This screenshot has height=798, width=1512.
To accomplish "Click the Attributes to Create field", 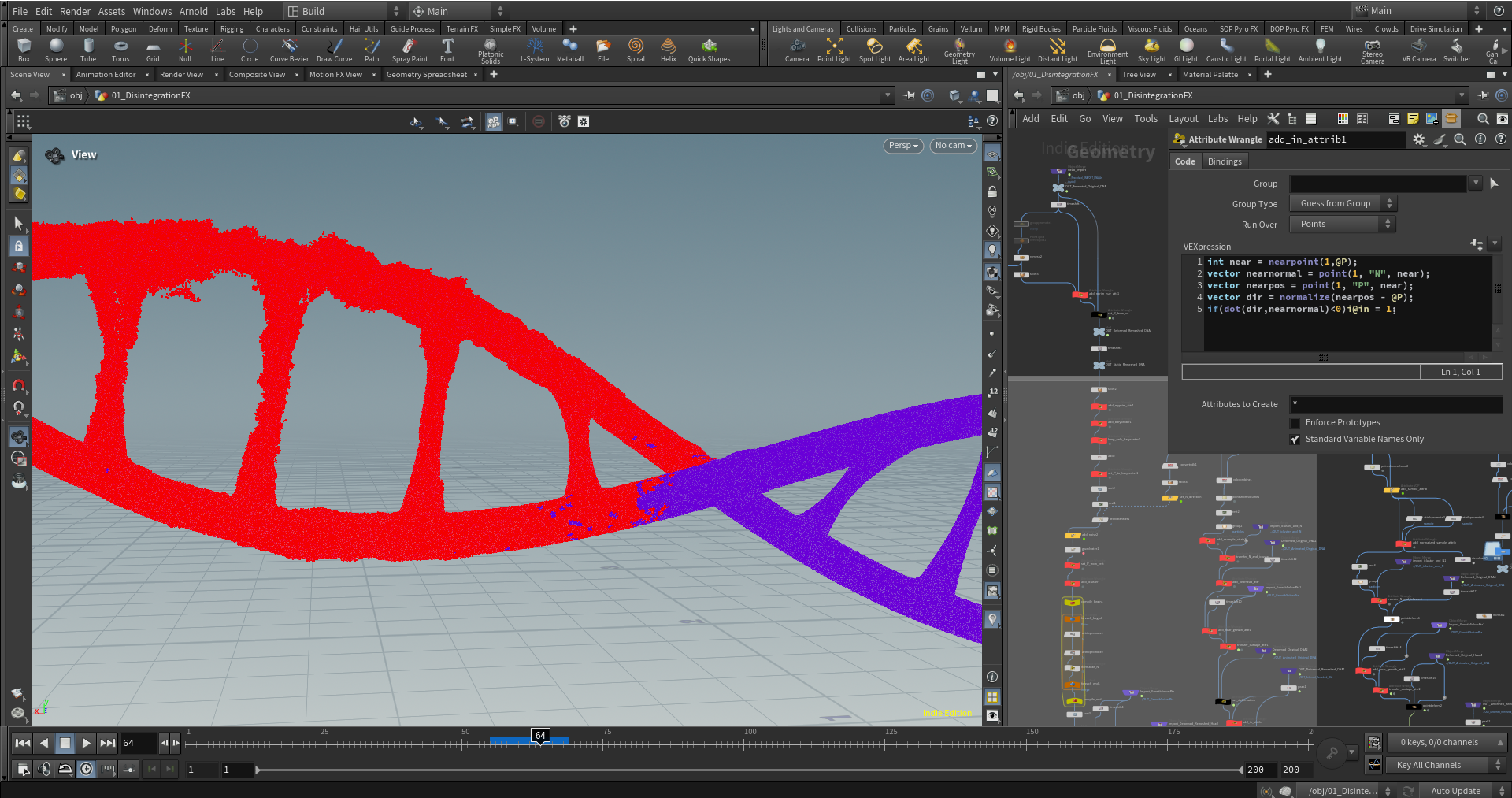I will click(x=1395, y=404).
